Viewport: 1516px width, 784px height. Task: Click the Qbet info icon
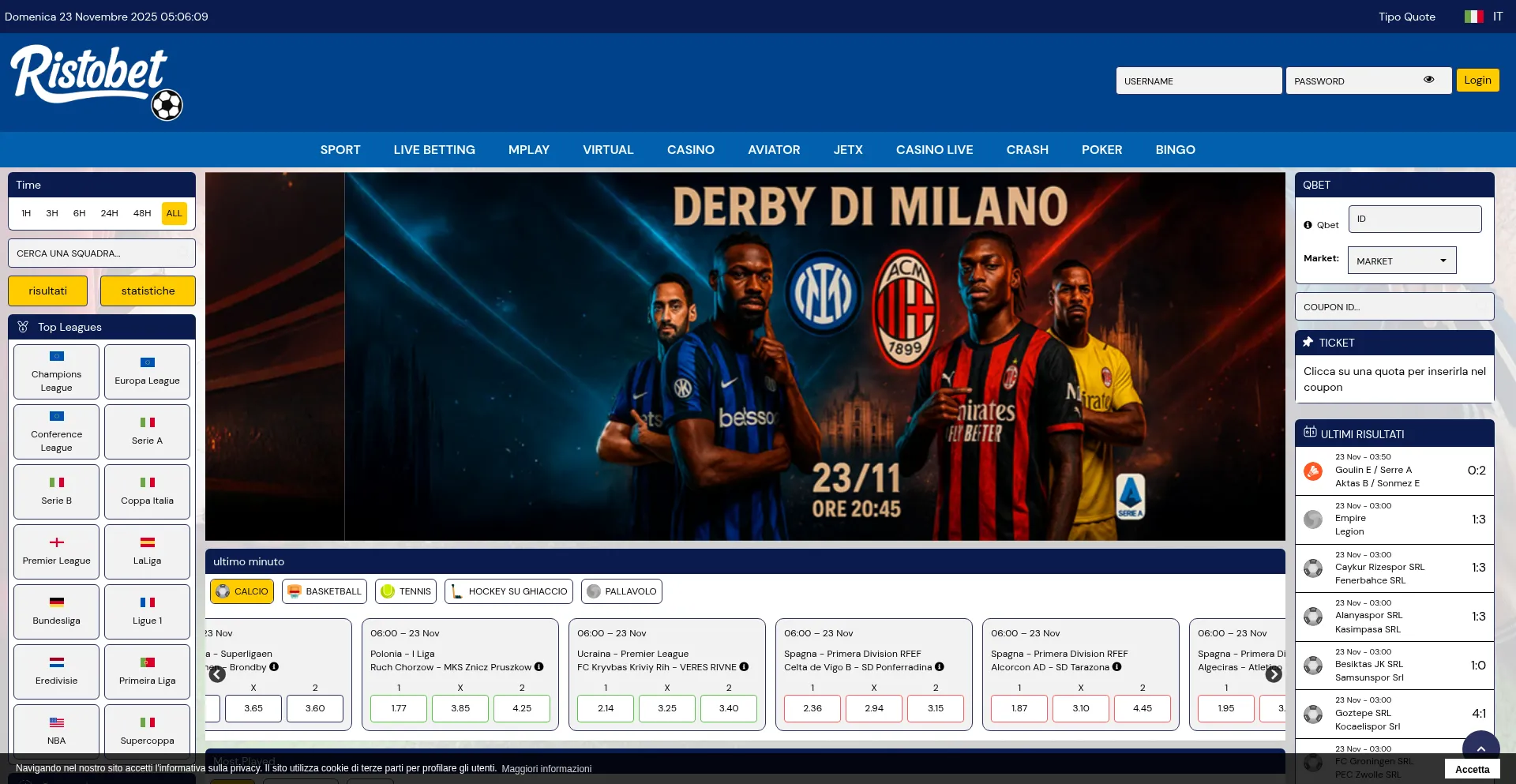point(1308,225)
